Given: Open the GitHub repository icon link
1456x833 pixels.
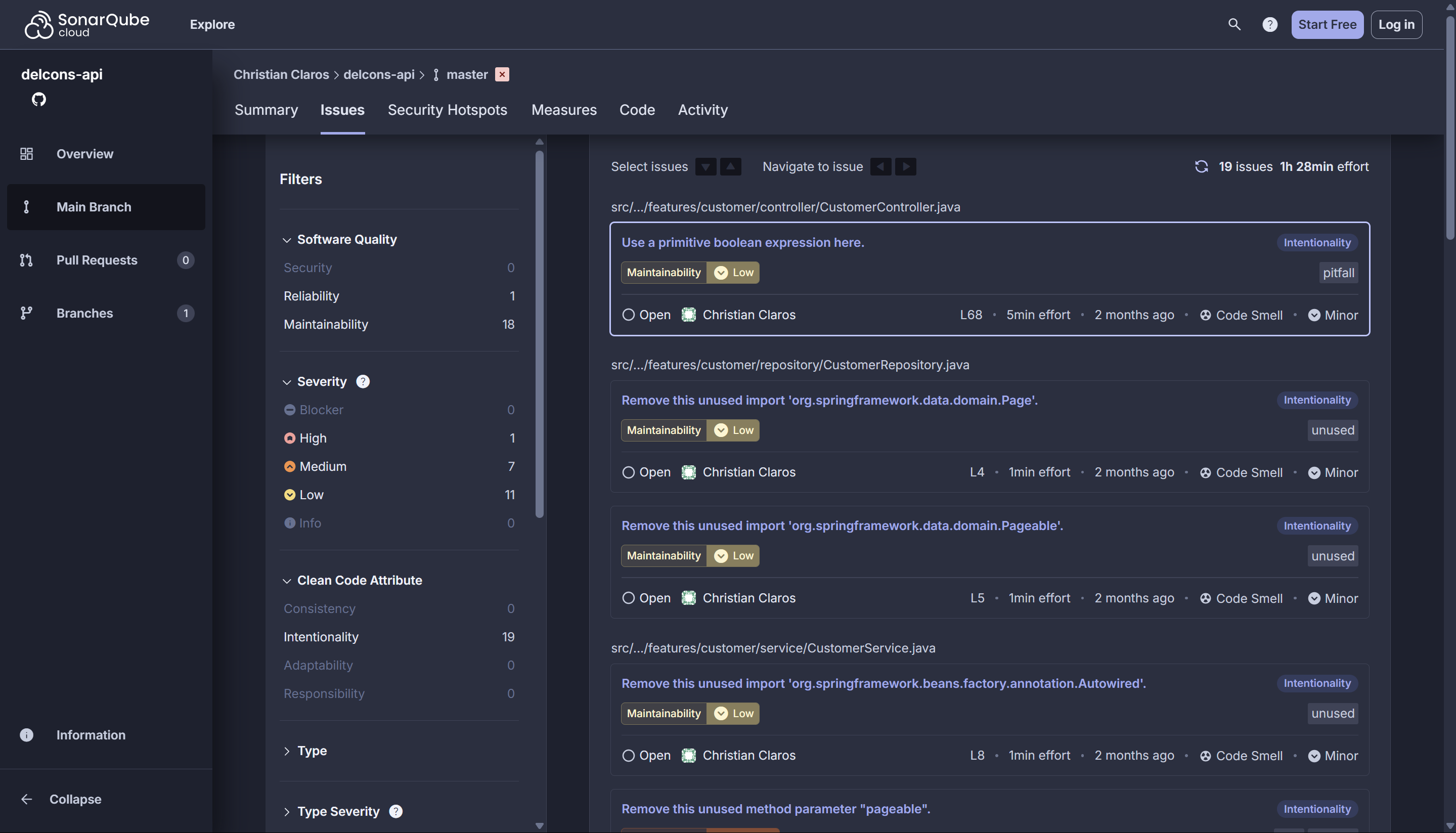Looking at the screenshot, I should (38, 99).
